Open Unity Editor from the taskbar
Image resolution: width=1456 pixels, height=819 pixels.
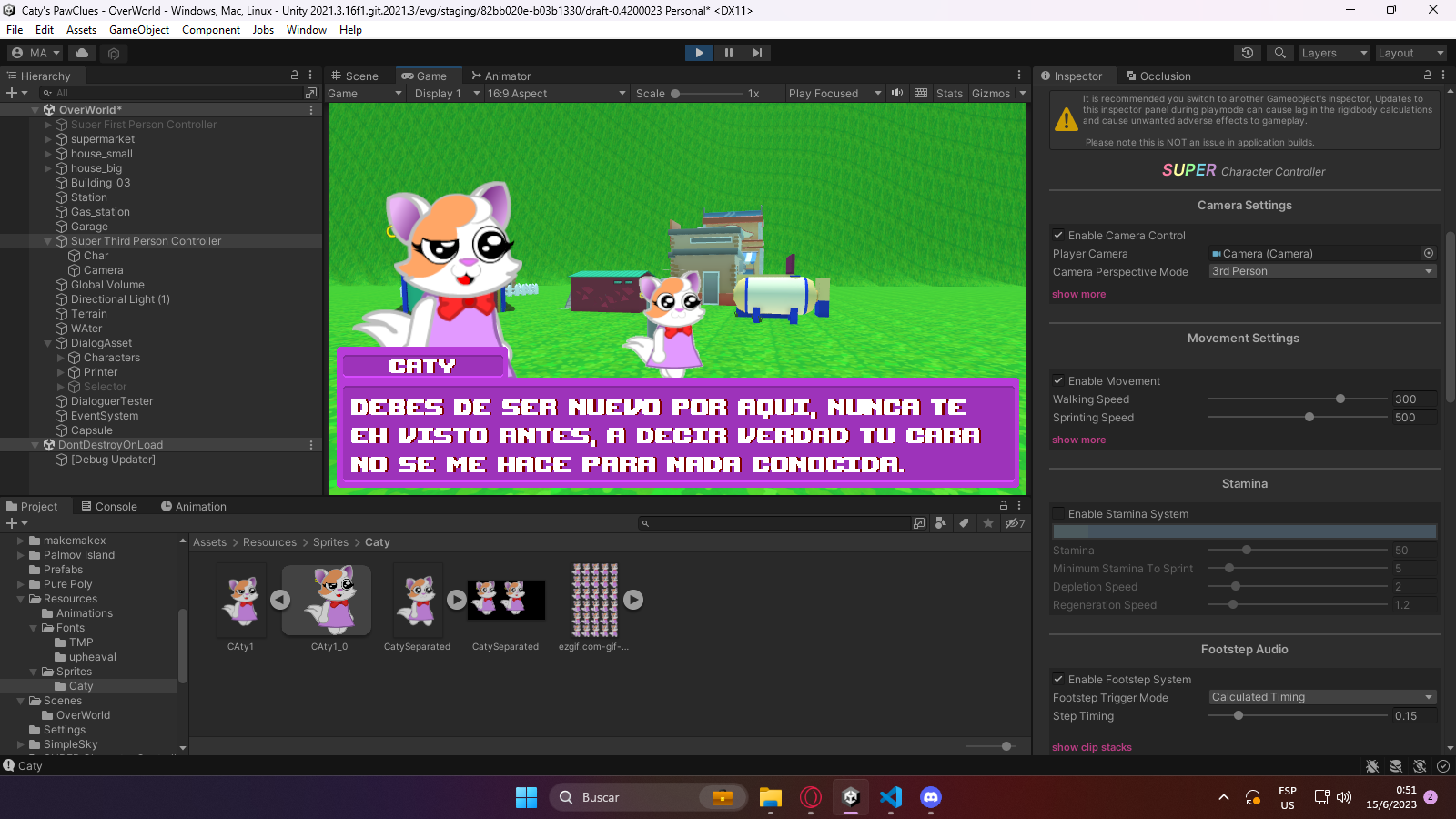(x=851, y=797)
